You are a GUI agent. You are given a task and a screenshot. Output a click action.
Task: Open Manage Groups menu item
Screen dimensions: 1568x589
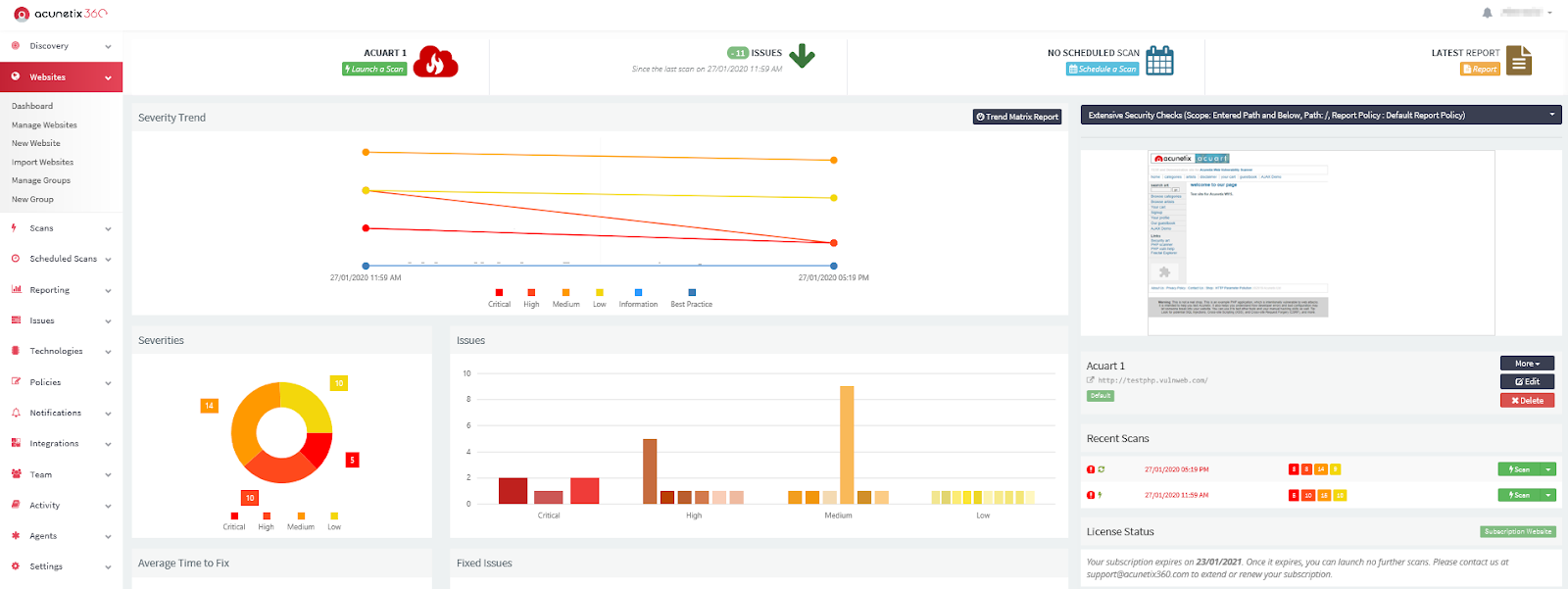(x=41, y=180)
